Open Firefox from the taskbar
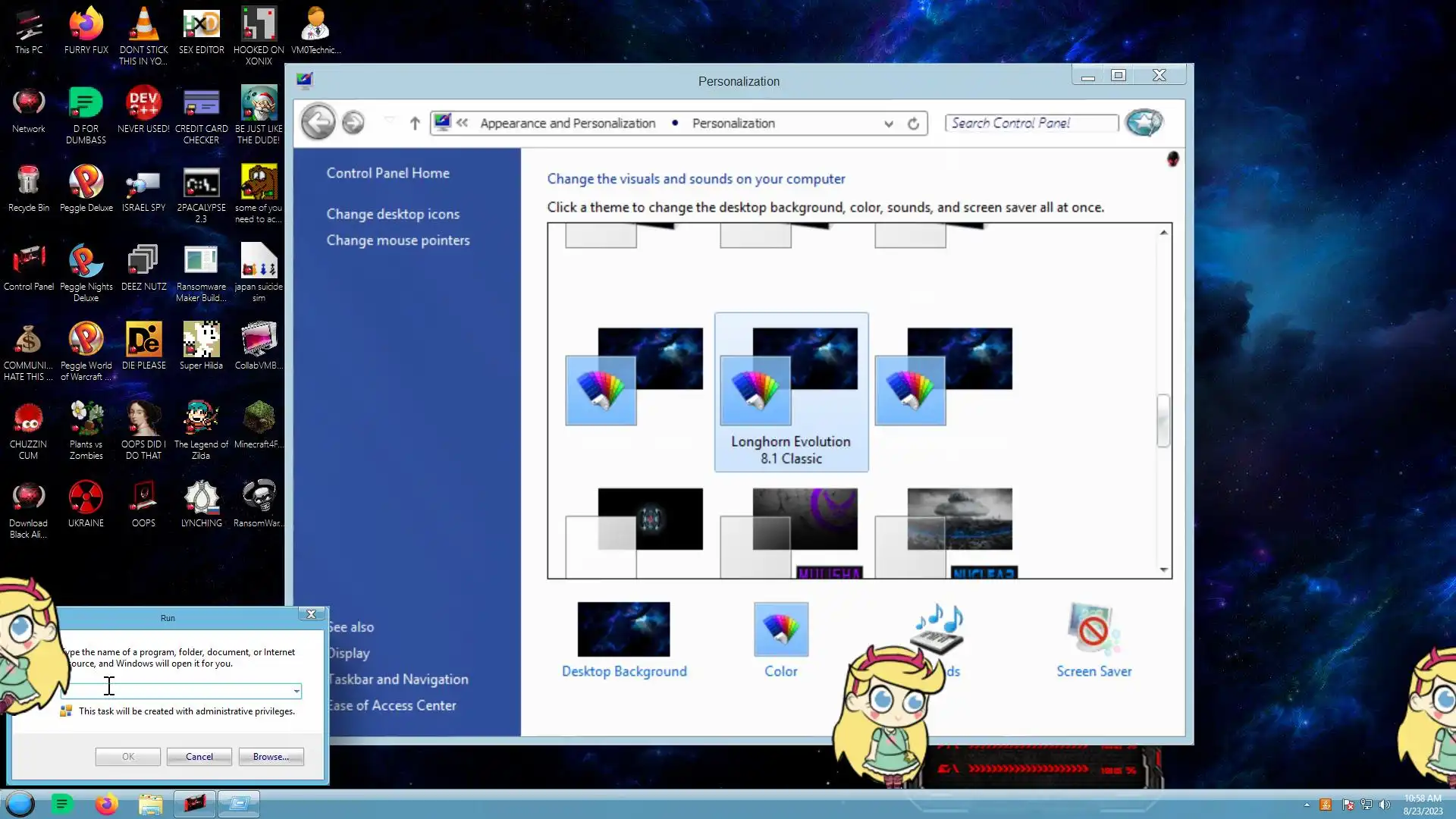Image resolution: width=1456 pixels, height=819 pixels. 106,804
